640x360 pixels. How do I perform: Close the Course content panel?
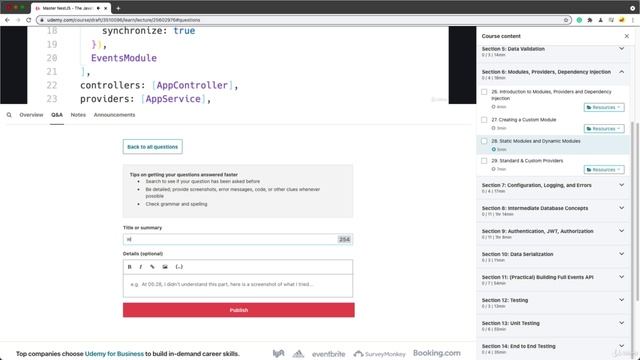627,36
